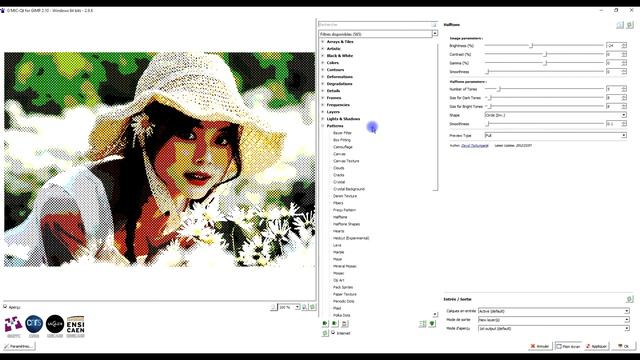This screenshot has width=640, height=360.
Task: Open the author David Tschumperlé link
Action: (x=474, y=145)
